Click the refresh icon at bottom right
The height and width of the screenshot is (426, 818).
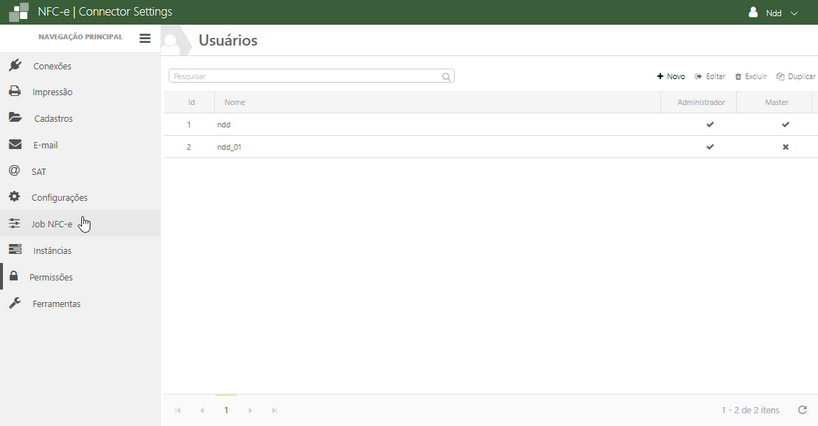click(x=802, y=410)
